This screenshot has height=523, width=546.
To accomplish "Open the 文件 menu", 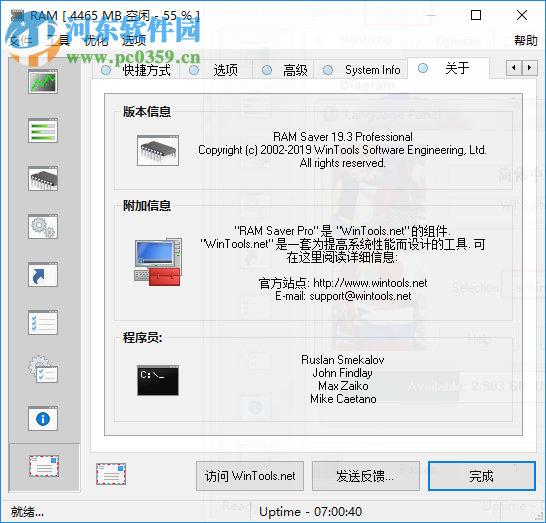I will (20, 41).
